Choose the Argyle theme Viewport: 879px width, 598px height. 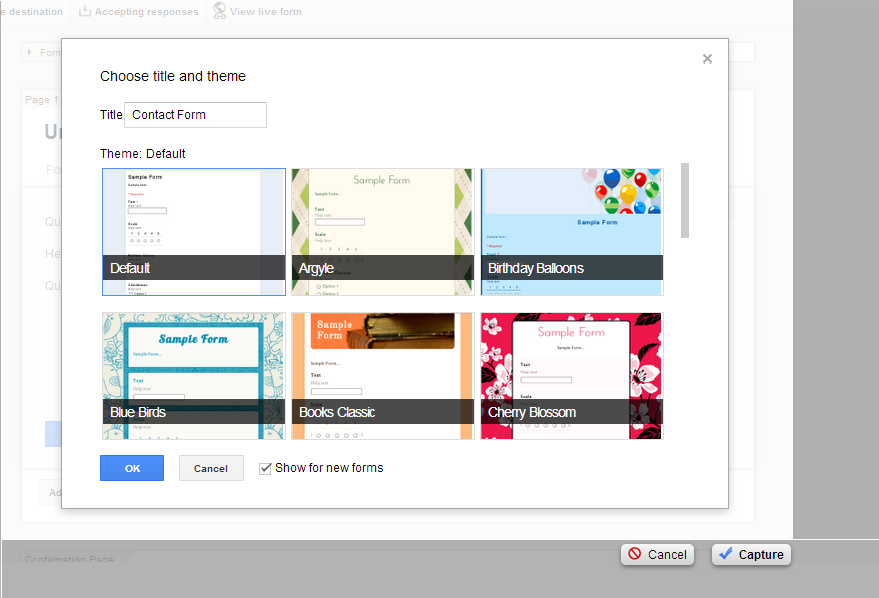click(x=382, y=231)
